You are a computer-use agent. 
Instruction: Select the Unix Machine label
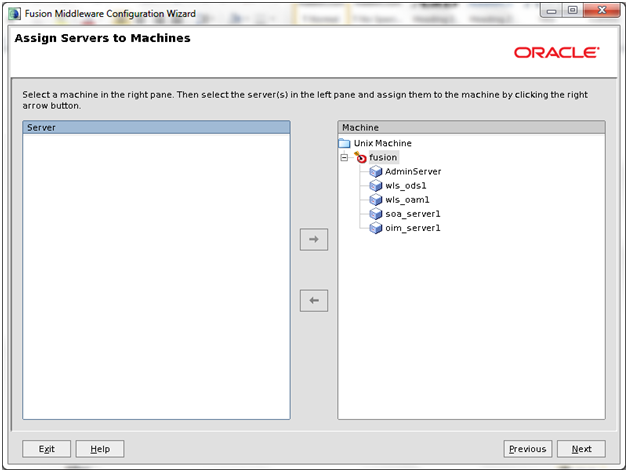(x=382, y=143)
